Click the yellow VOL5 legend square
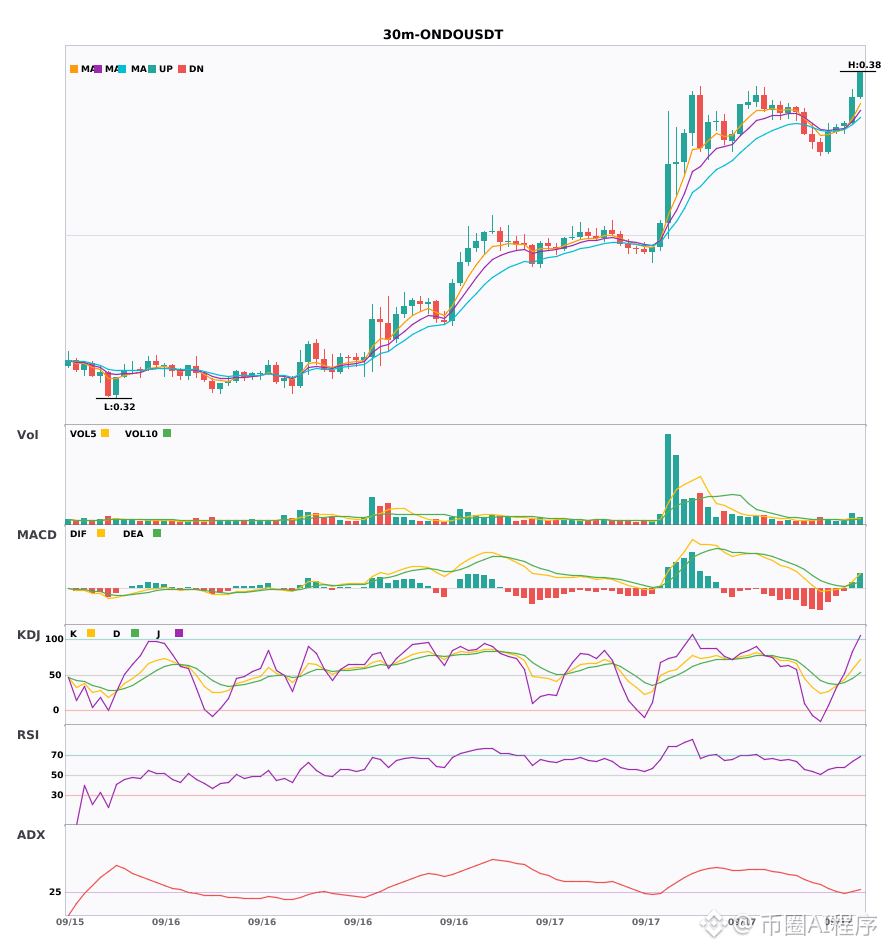This screenshot has width=885, height=950. (x=105, y=433)
